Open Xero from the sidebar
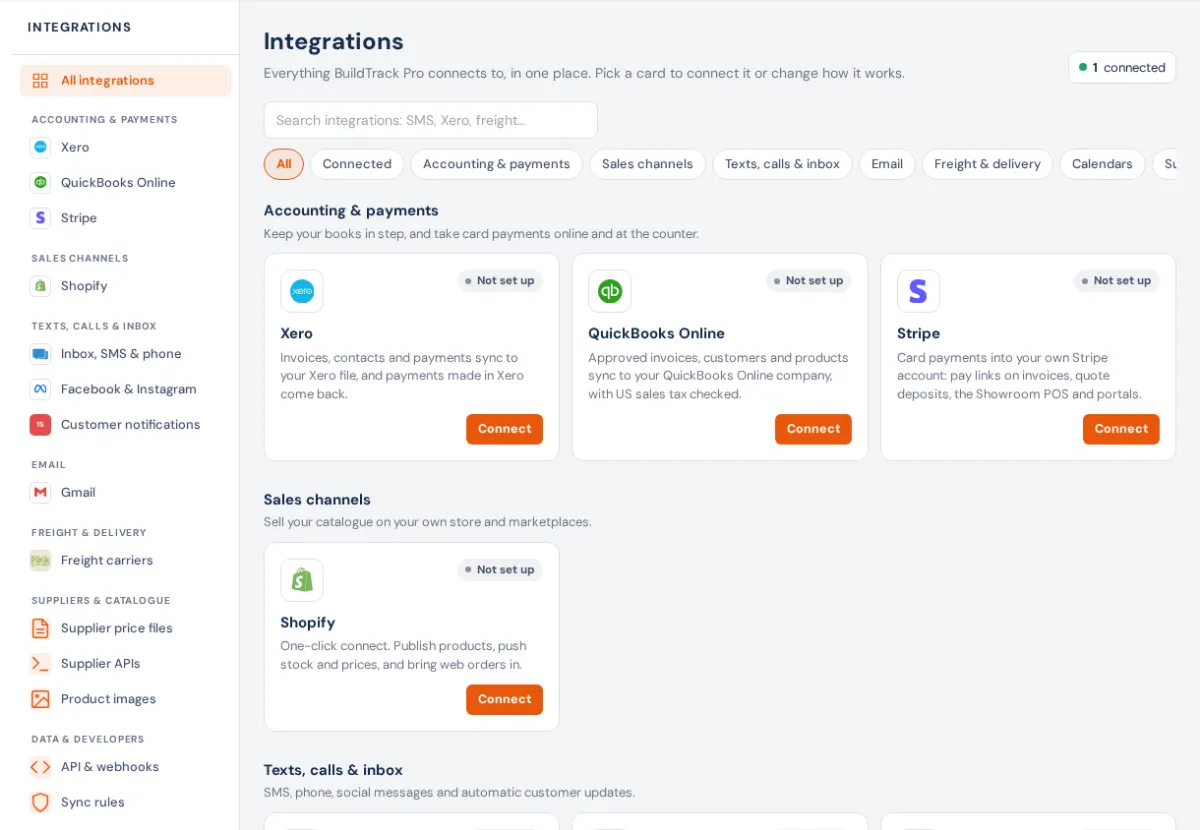 click(126, 147)
